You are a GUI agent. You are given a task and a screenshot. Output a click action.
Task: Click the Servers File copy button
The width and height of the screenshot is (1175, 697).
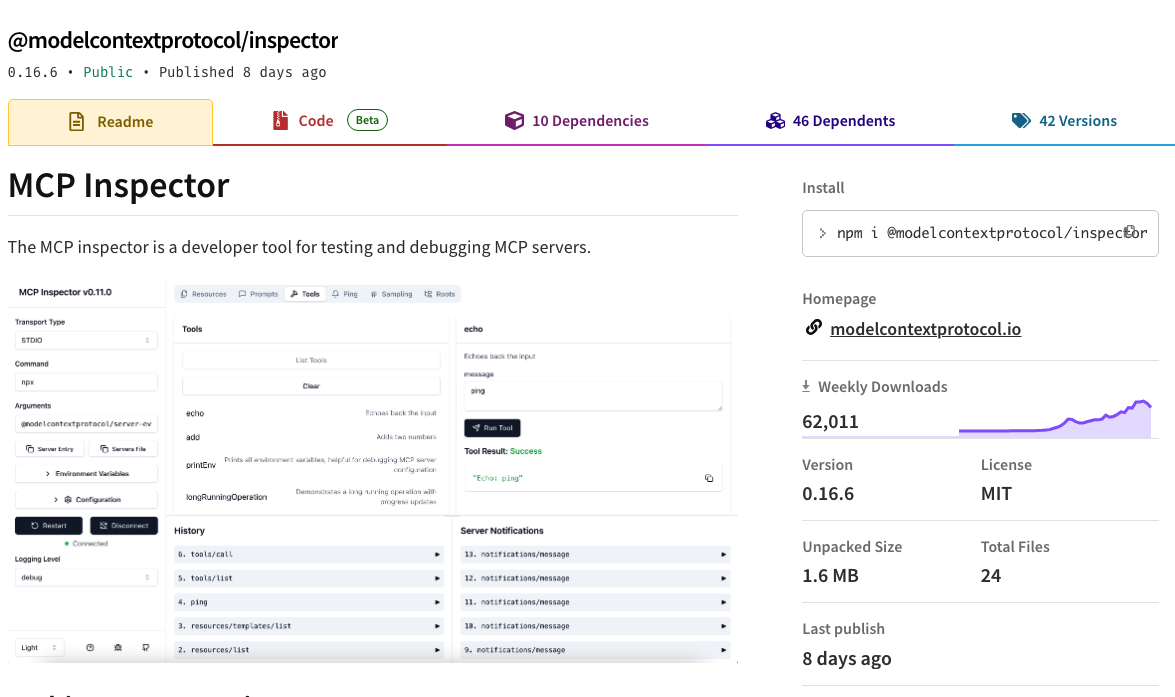[123, 449]
